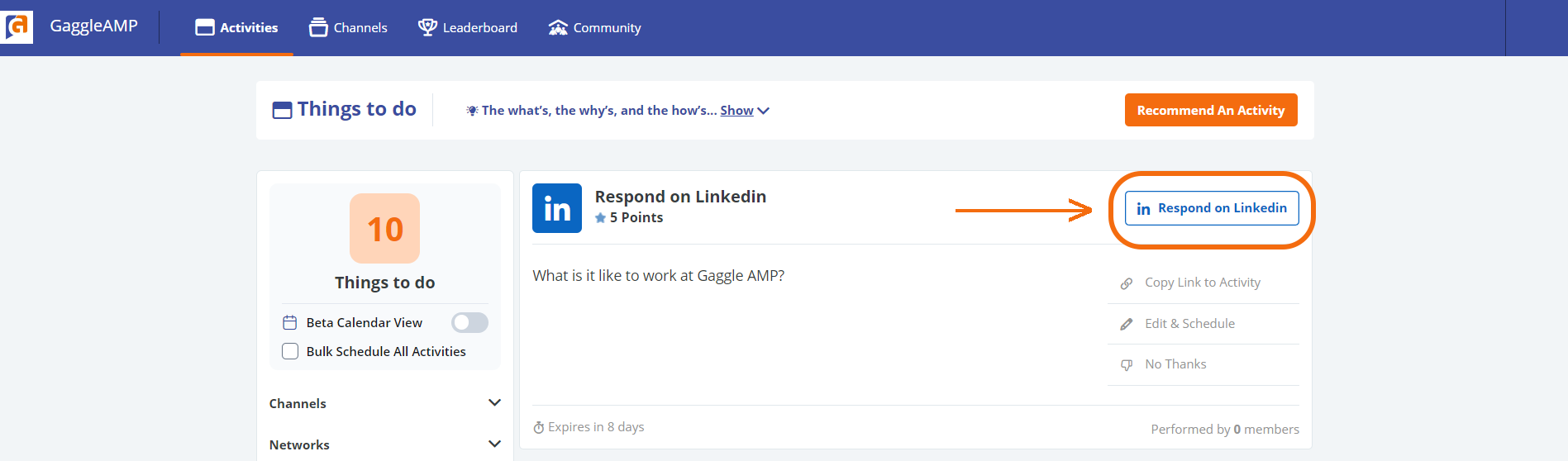Click the 10 things to do counter
Image resolution: width=1568 pixels, height=461 pixels.
pos(385,229)
